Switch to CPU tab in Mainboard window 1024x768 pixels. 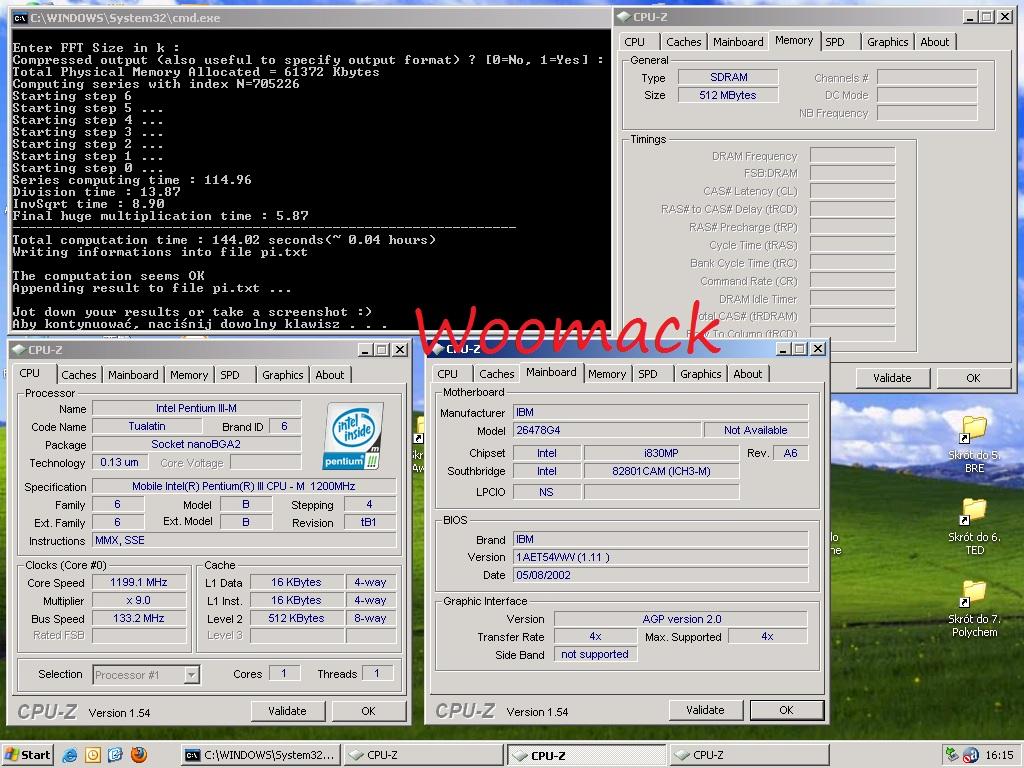point(447,374)
